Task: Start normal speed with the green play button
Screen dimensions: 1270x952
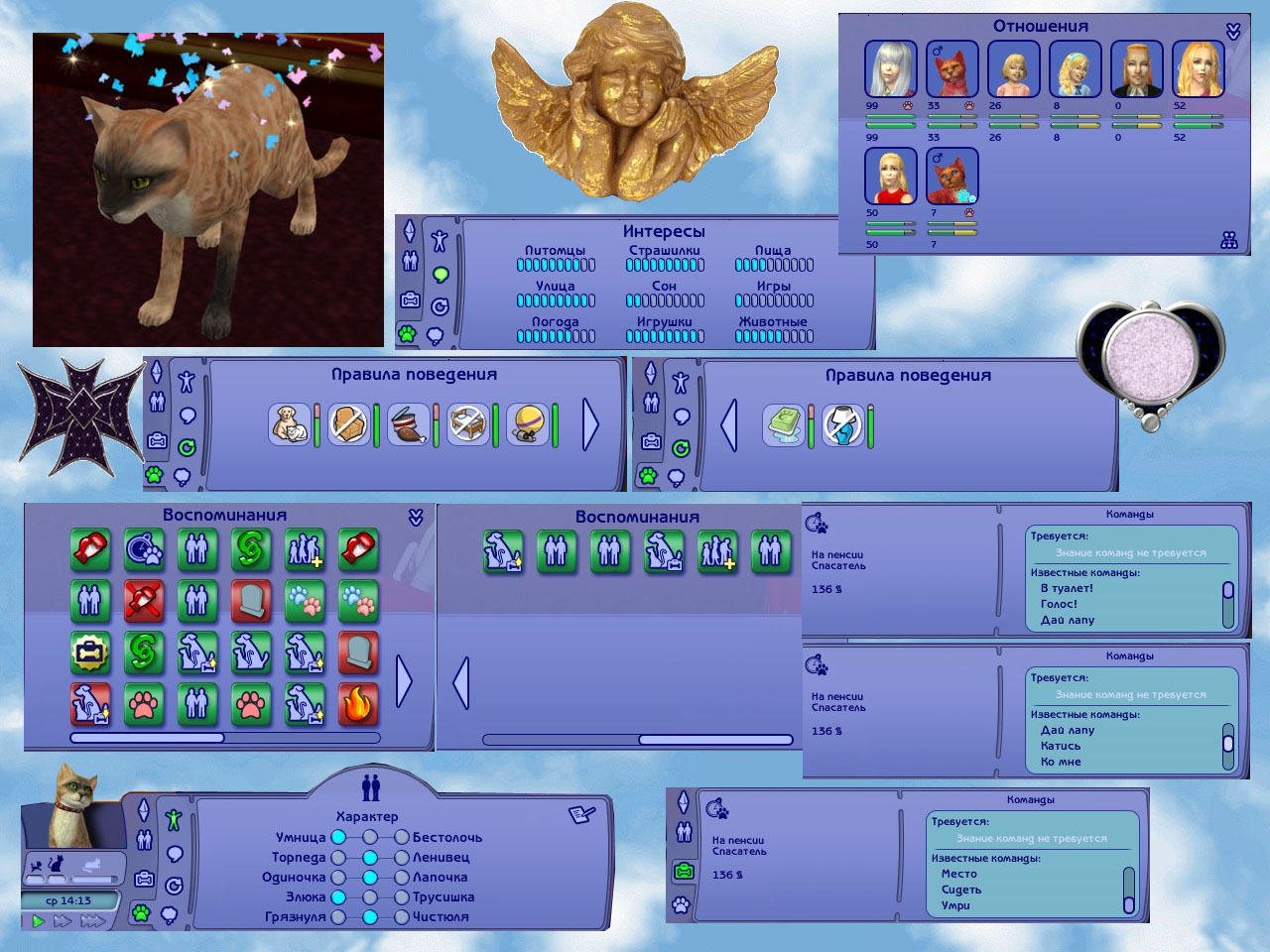Action: pyautogui.click(x=38, y=921)
